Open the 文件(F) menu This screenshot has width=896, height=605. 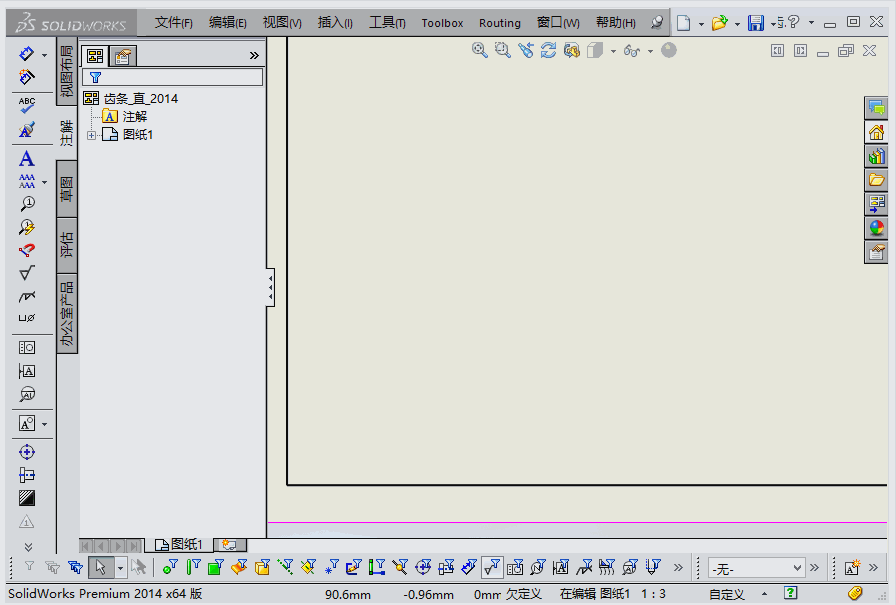[x=173, y=23]
